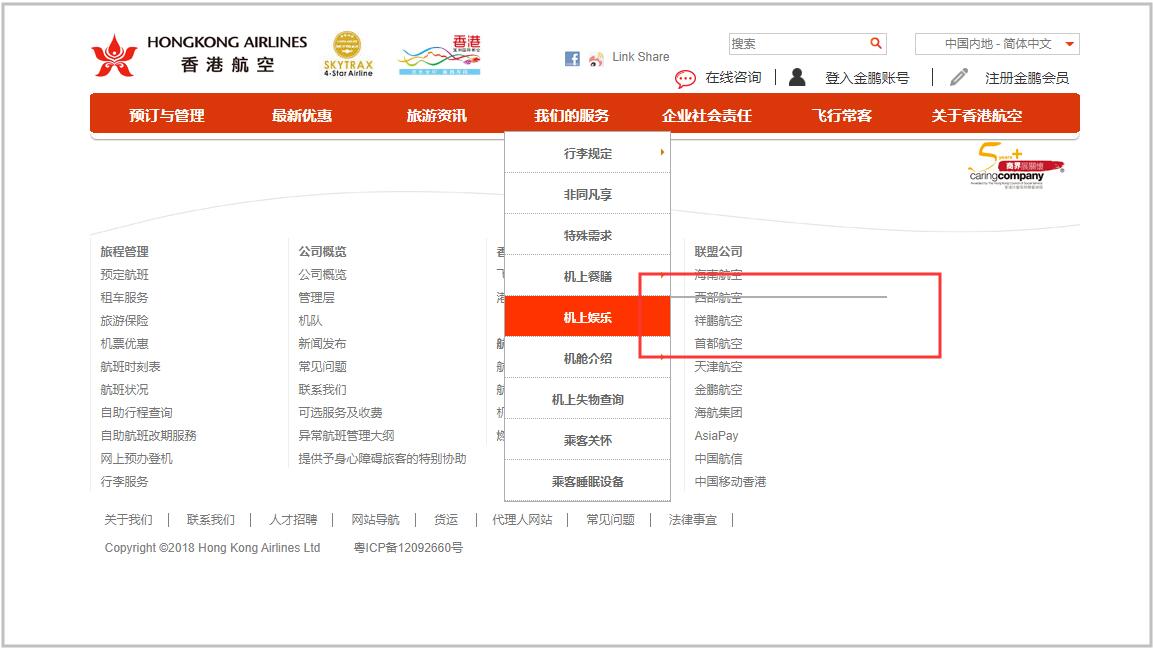Open the 关于香港航空 nav menu
This screenshot has height=649, width=1153.
coord(977,115)
